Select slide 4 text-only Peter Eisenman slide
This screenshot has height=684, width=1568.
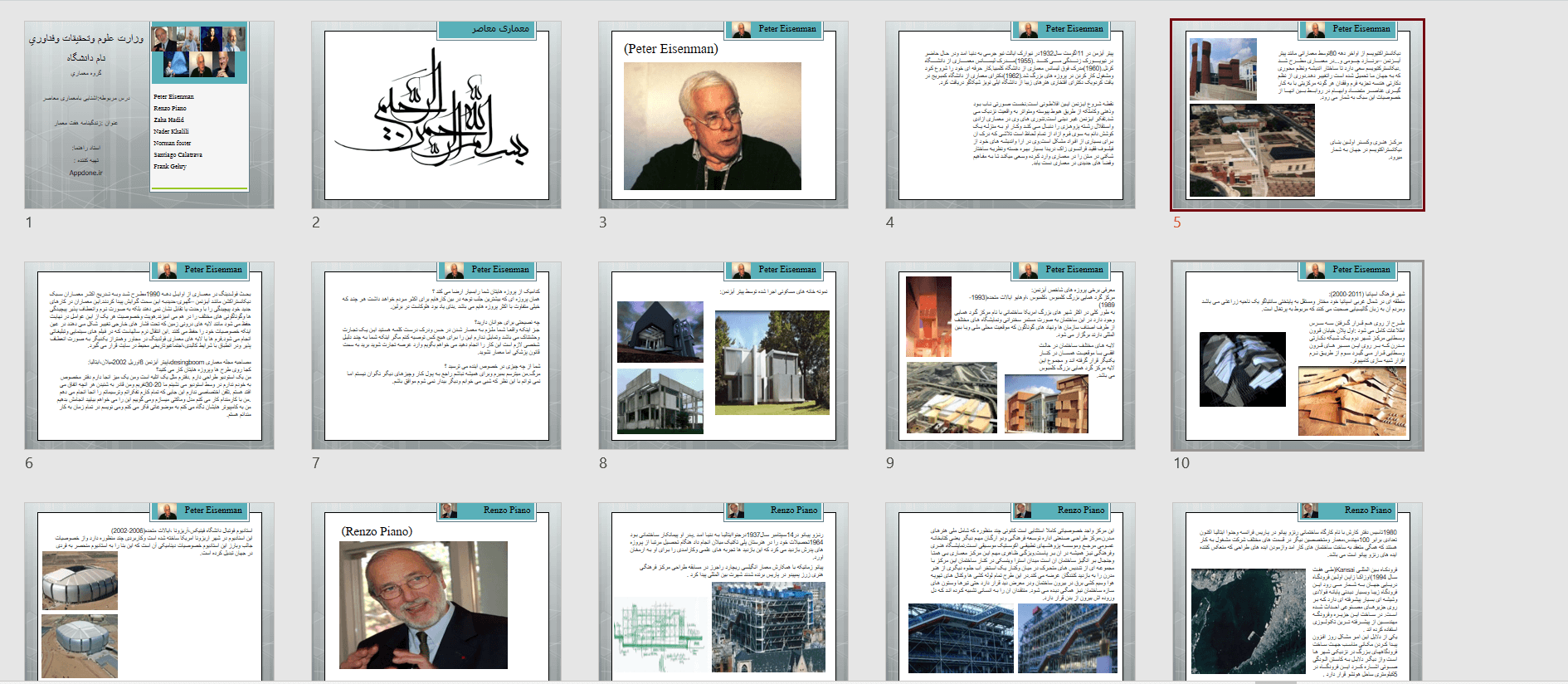(1010, 115)
